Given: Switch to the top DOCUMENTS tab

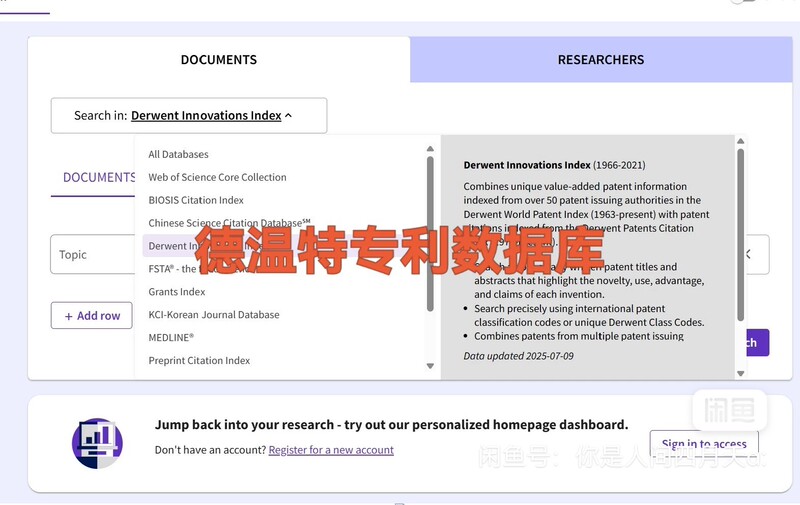Looking at the screenshot, I should click(x=219, y=60).
